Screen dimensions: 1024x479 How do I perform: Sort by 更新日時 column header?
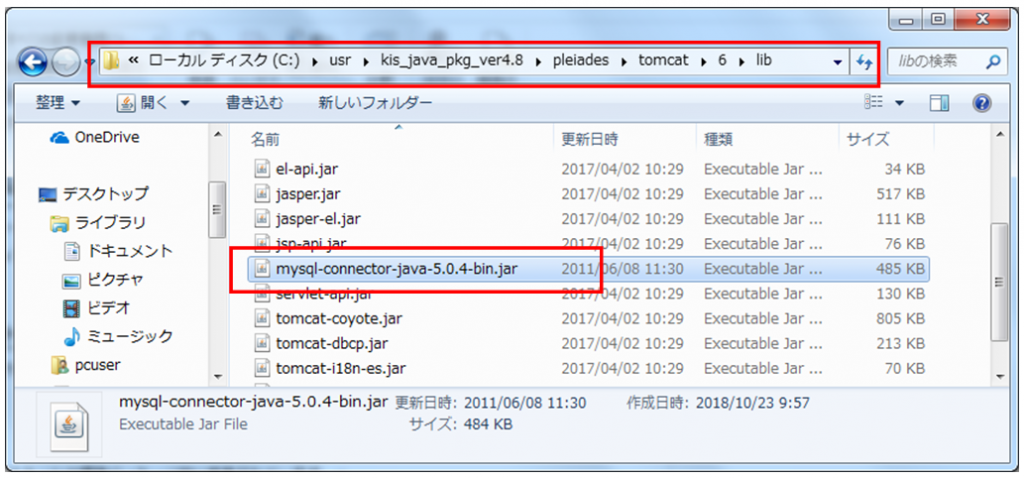(x=590, y=138)
